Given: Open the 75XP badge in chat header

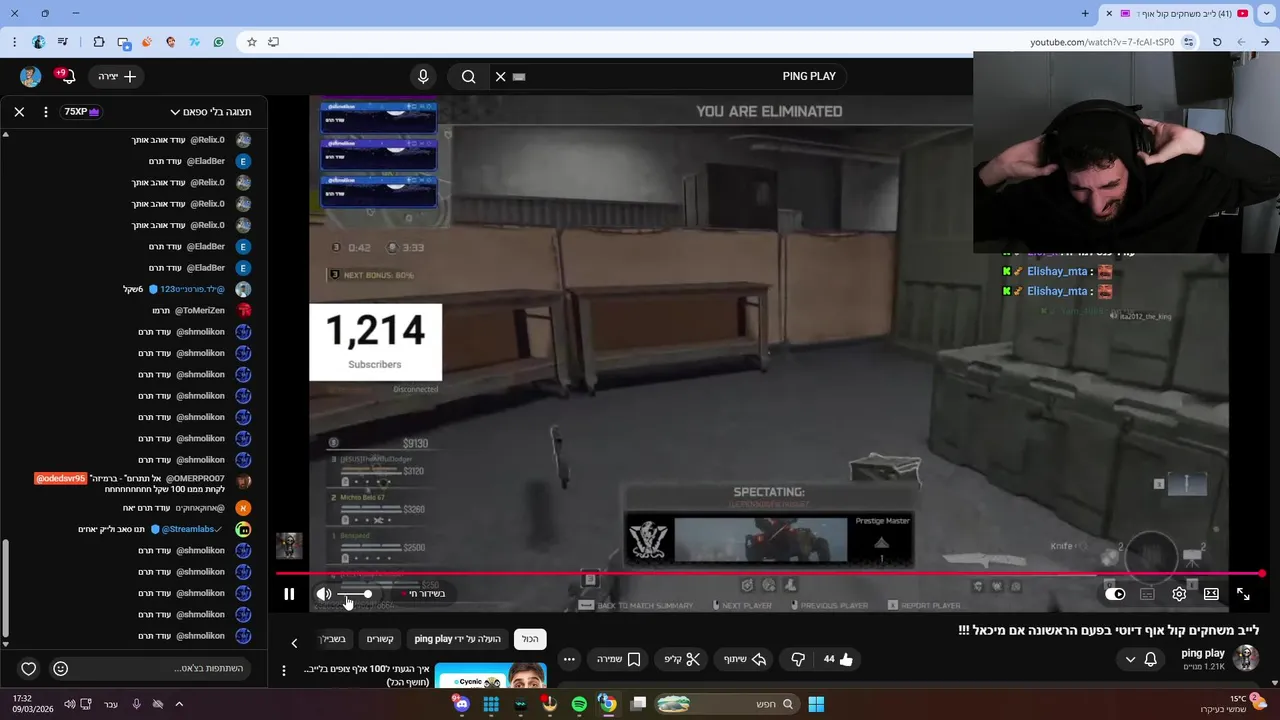Looking at the screenshot, I should (82, 112).
